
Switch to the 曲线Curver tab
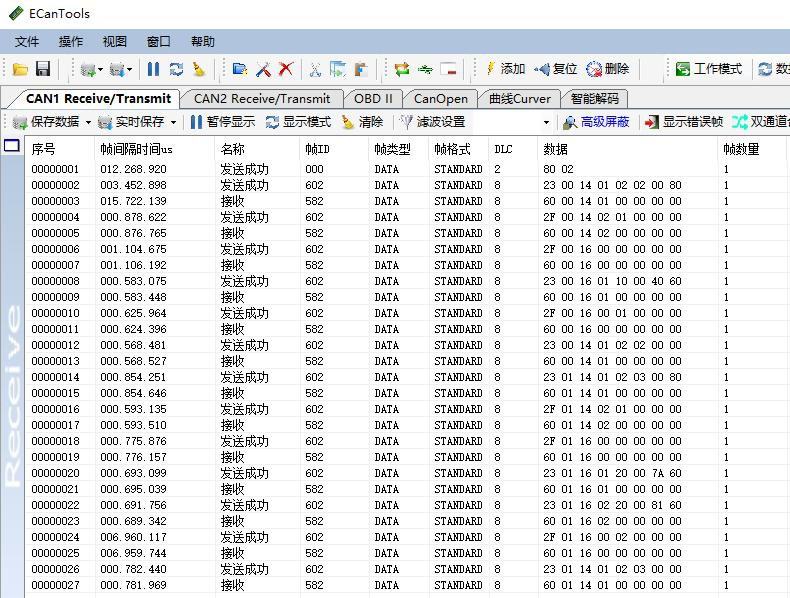point(519,98)
